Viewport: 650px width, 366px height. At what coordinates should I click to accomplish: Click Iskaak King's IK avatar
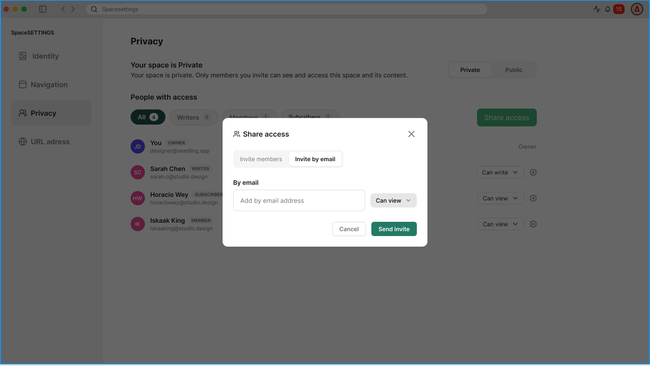point(138,224)
